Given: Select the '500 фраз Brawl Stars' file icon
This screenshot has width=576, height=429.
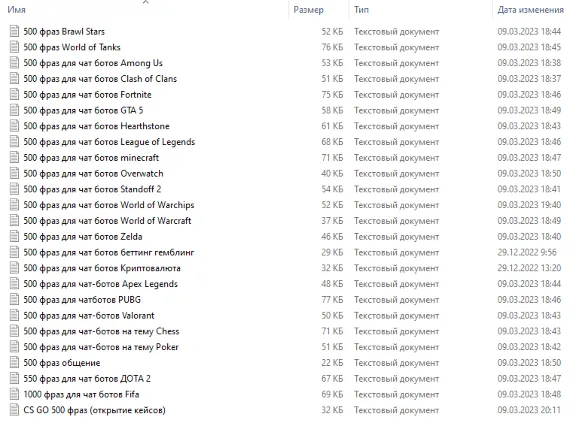Looking at the screenshot, I should pyautogui.click(x=14, y=32).
